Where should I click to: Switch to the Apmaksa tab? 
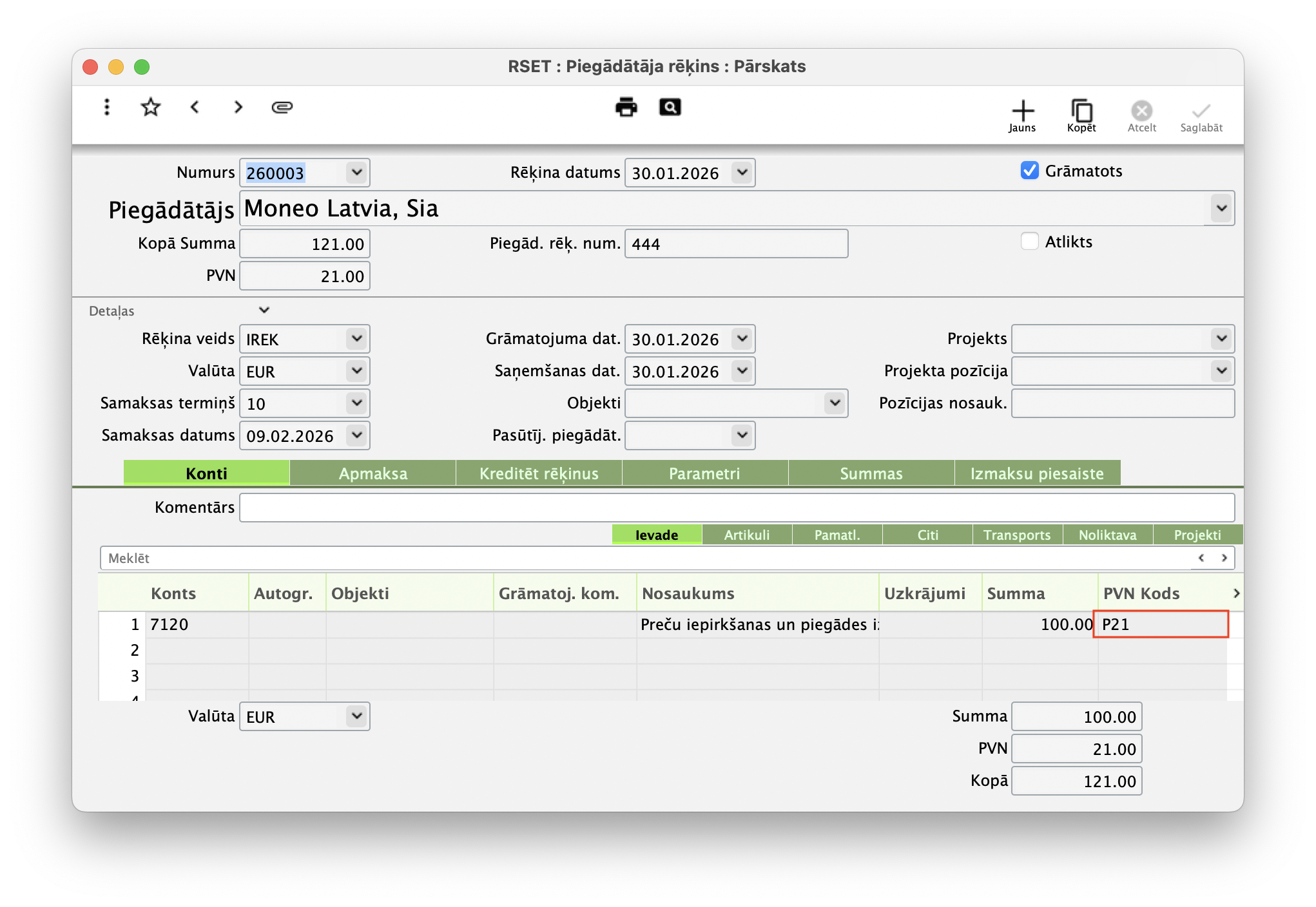[373, 473]
